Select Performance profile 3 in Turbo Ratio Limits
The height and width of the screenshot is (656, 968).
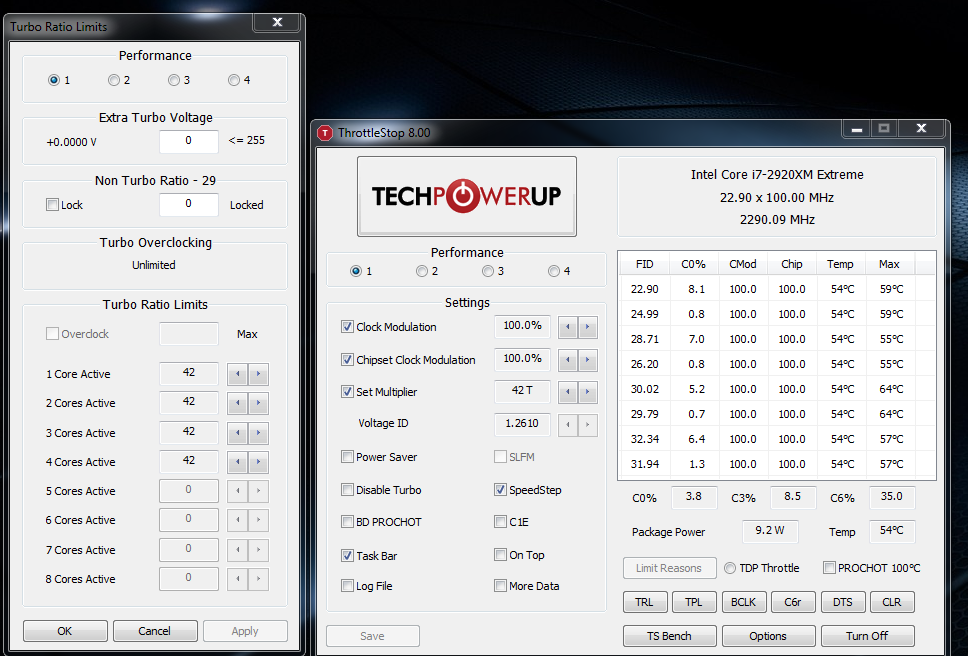coord(174,80)
